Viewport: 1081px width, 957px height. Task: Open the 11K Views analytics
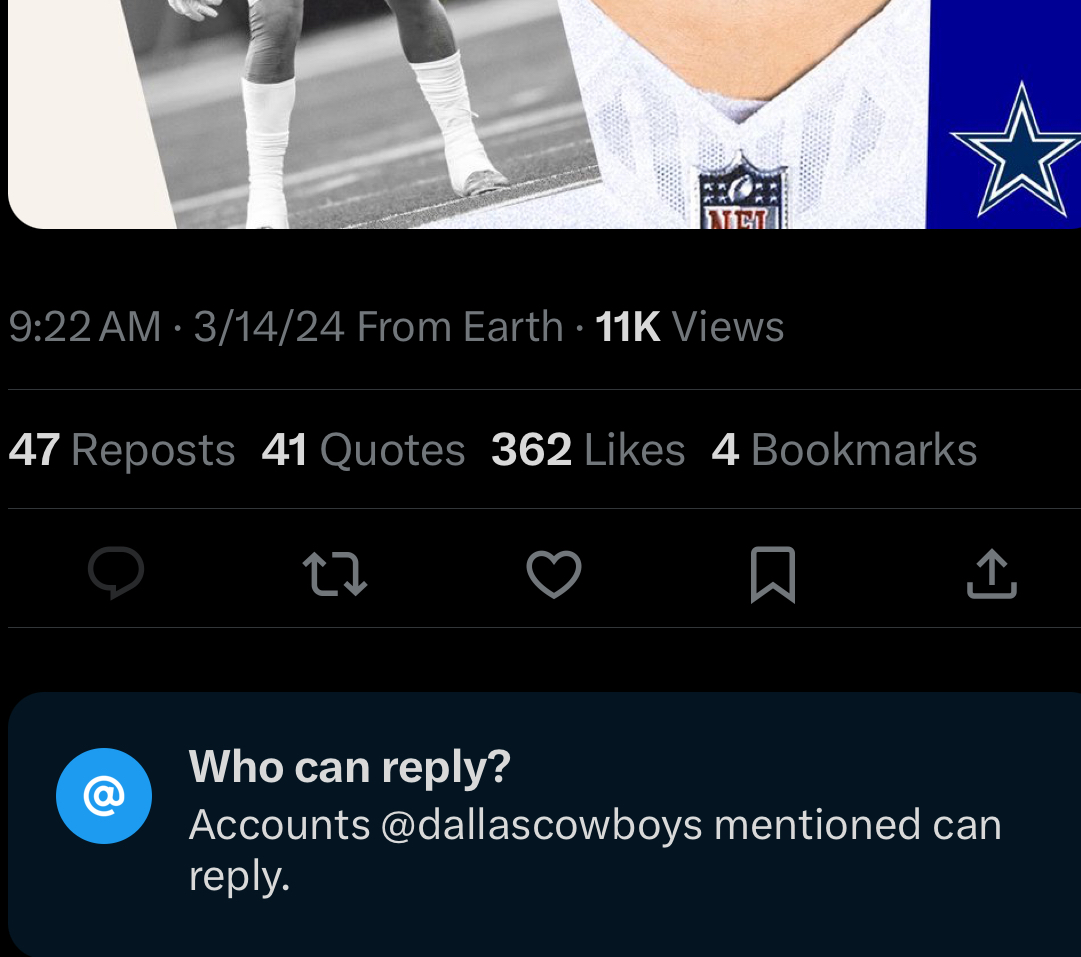click(689, 327)
